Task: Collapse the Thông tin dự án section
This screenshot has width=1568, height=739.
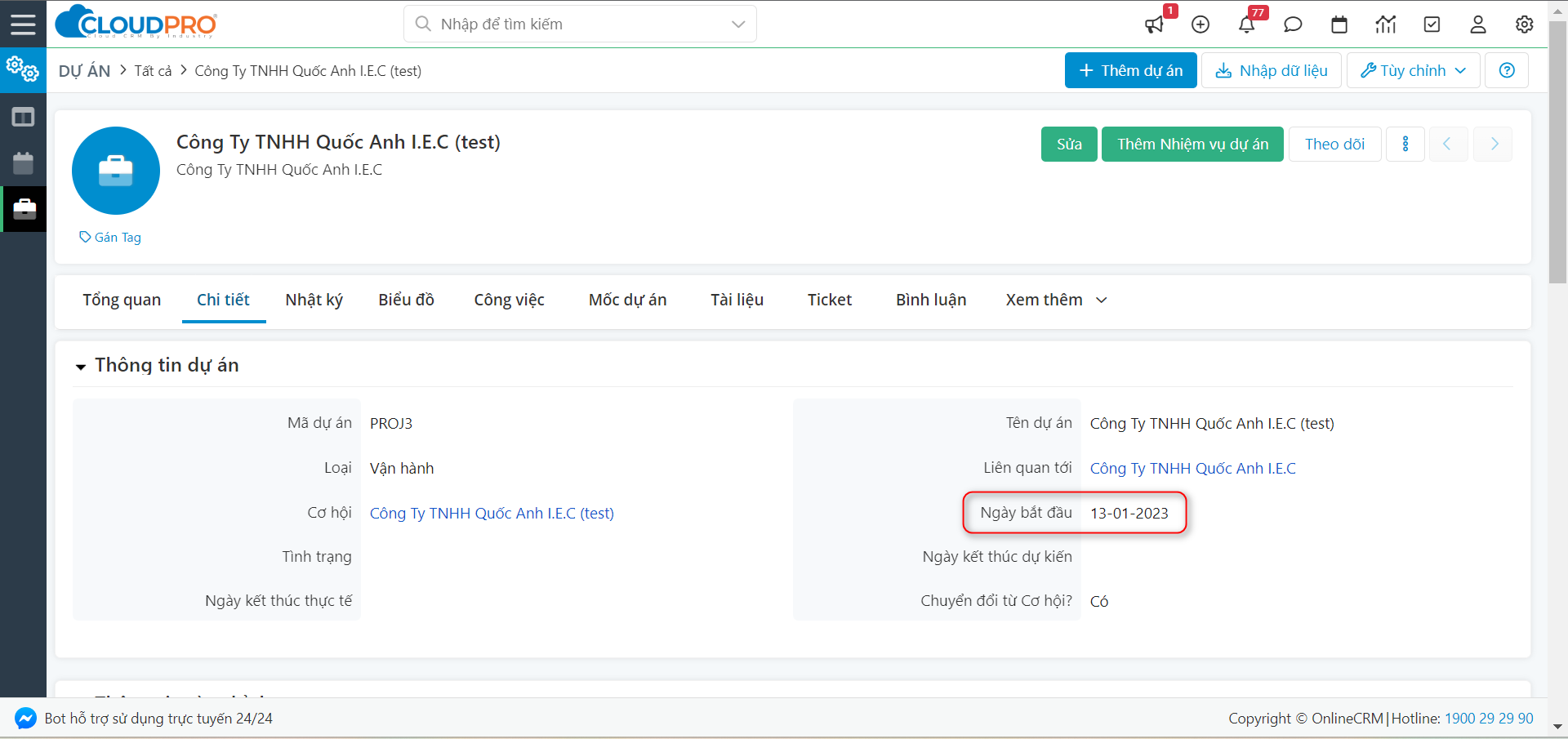Action: click(x=80, y=367)
